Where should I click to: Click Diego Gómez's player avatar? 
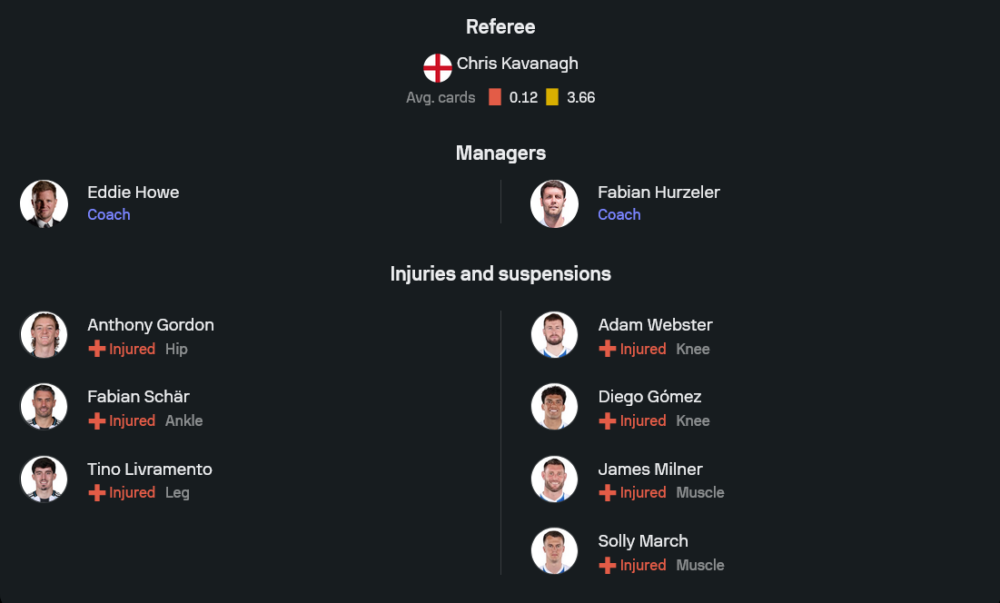click(554, 407)
